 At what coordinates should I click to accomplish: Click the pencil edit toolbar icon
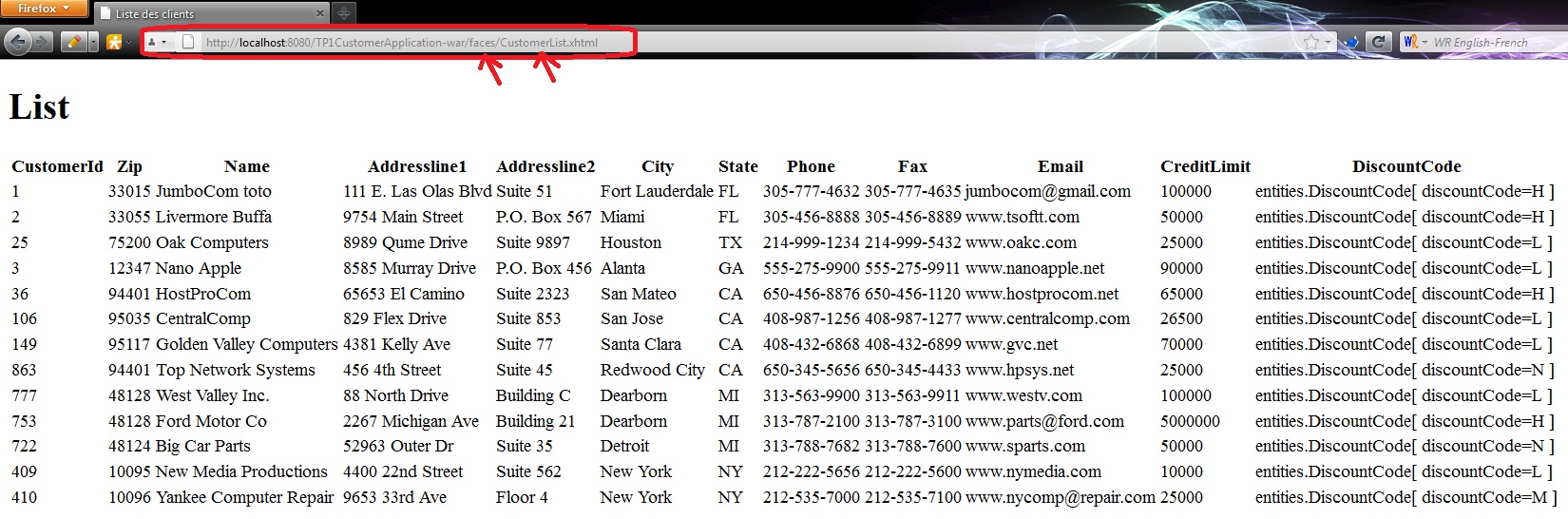(73, 42)
